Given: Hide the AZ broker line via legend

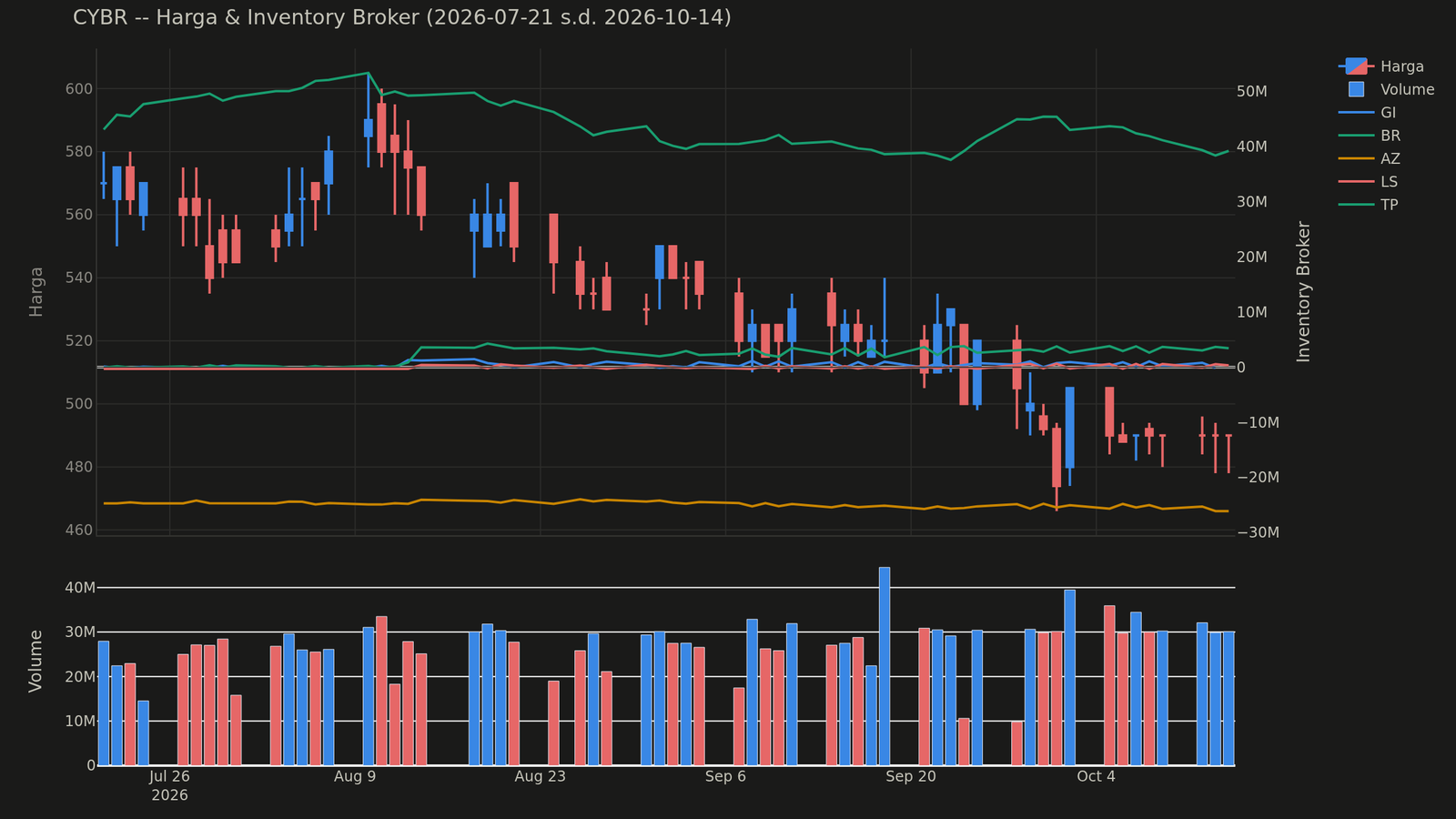Looking at the screenshot, I should point(1370,158).
